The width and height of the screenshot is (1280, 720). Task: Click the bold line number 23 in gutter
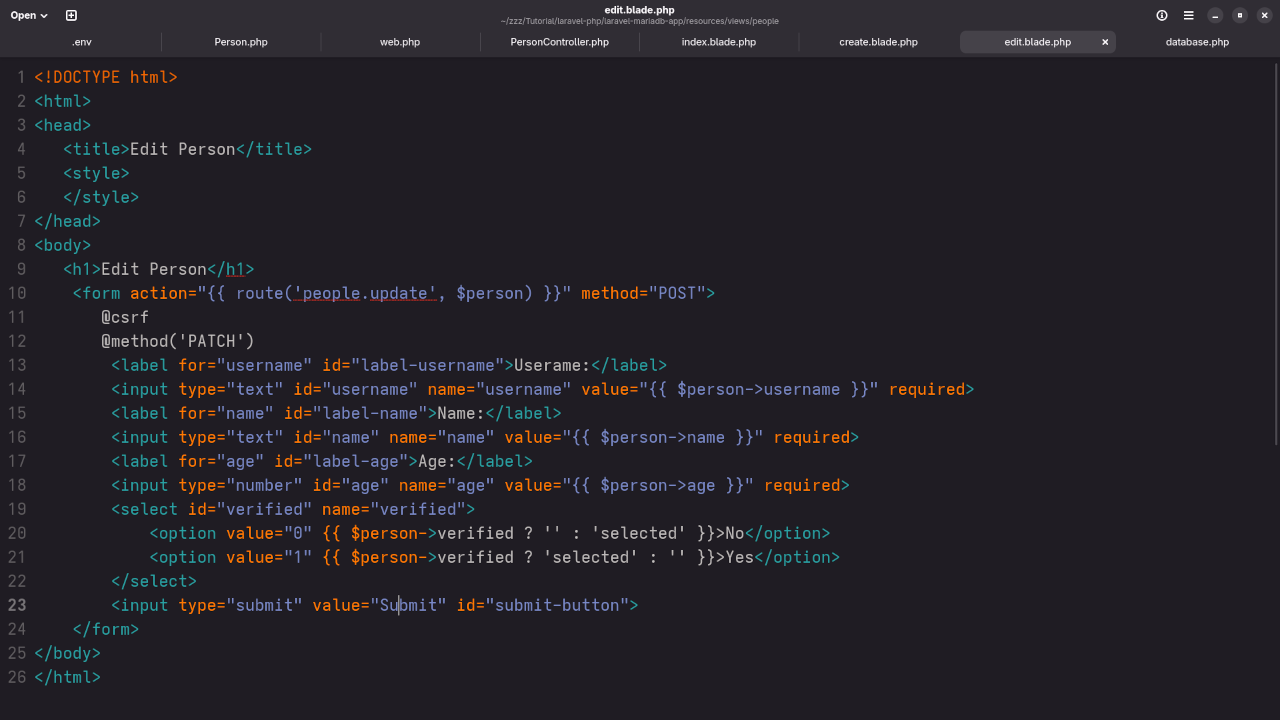pyautogui.click(x=17, y=605)
